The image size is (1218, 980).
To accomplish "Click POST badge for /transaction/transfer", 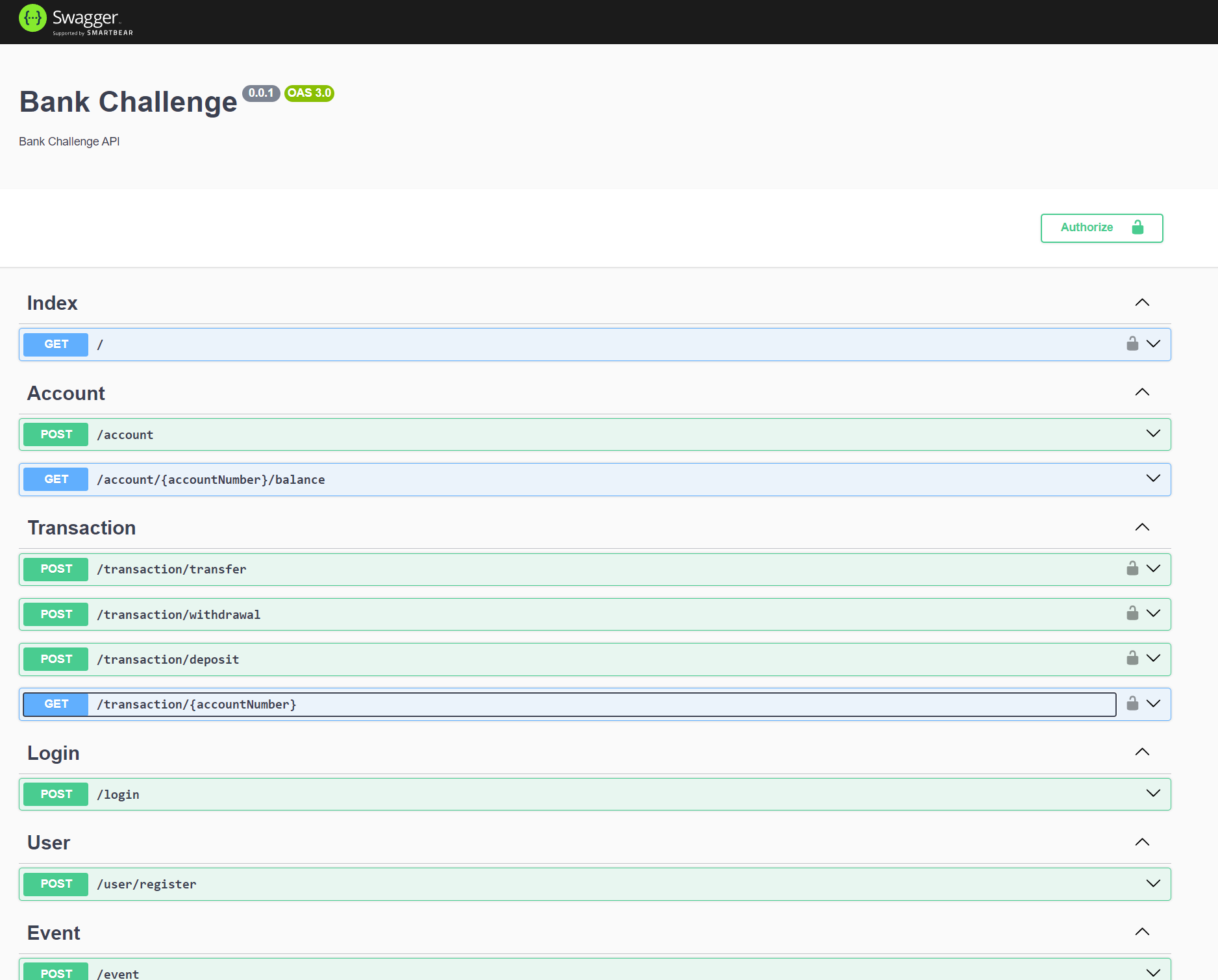I will pos(56,569).
